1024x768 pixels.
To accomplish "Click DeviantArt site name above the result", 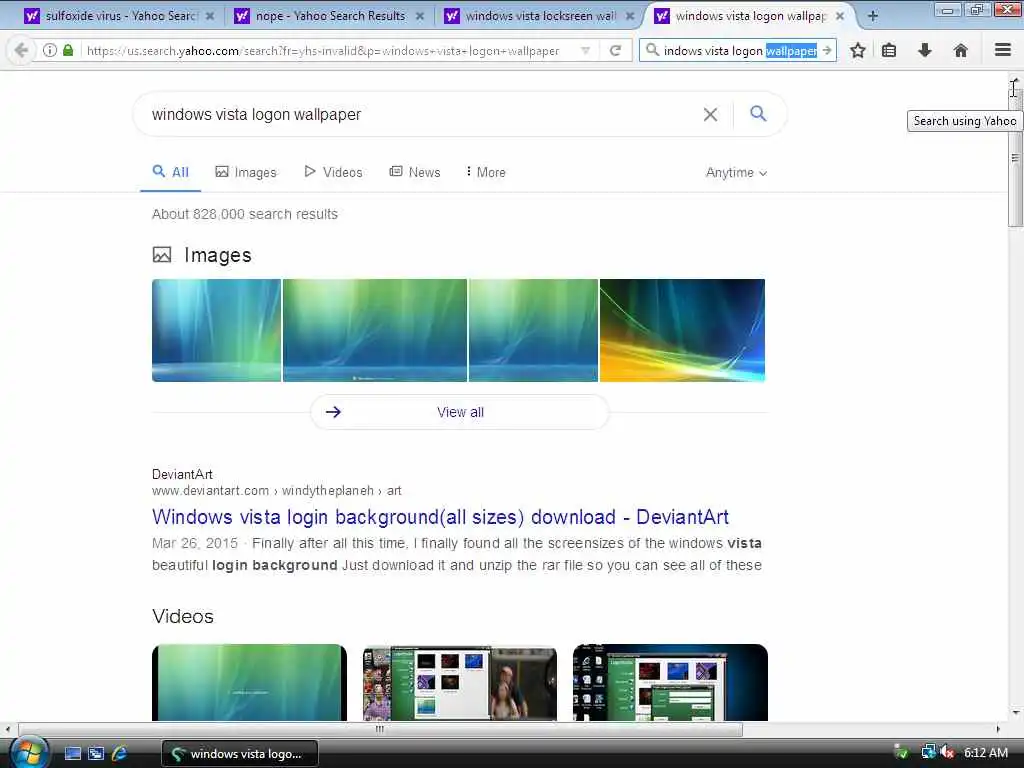I will pos(182,475).
